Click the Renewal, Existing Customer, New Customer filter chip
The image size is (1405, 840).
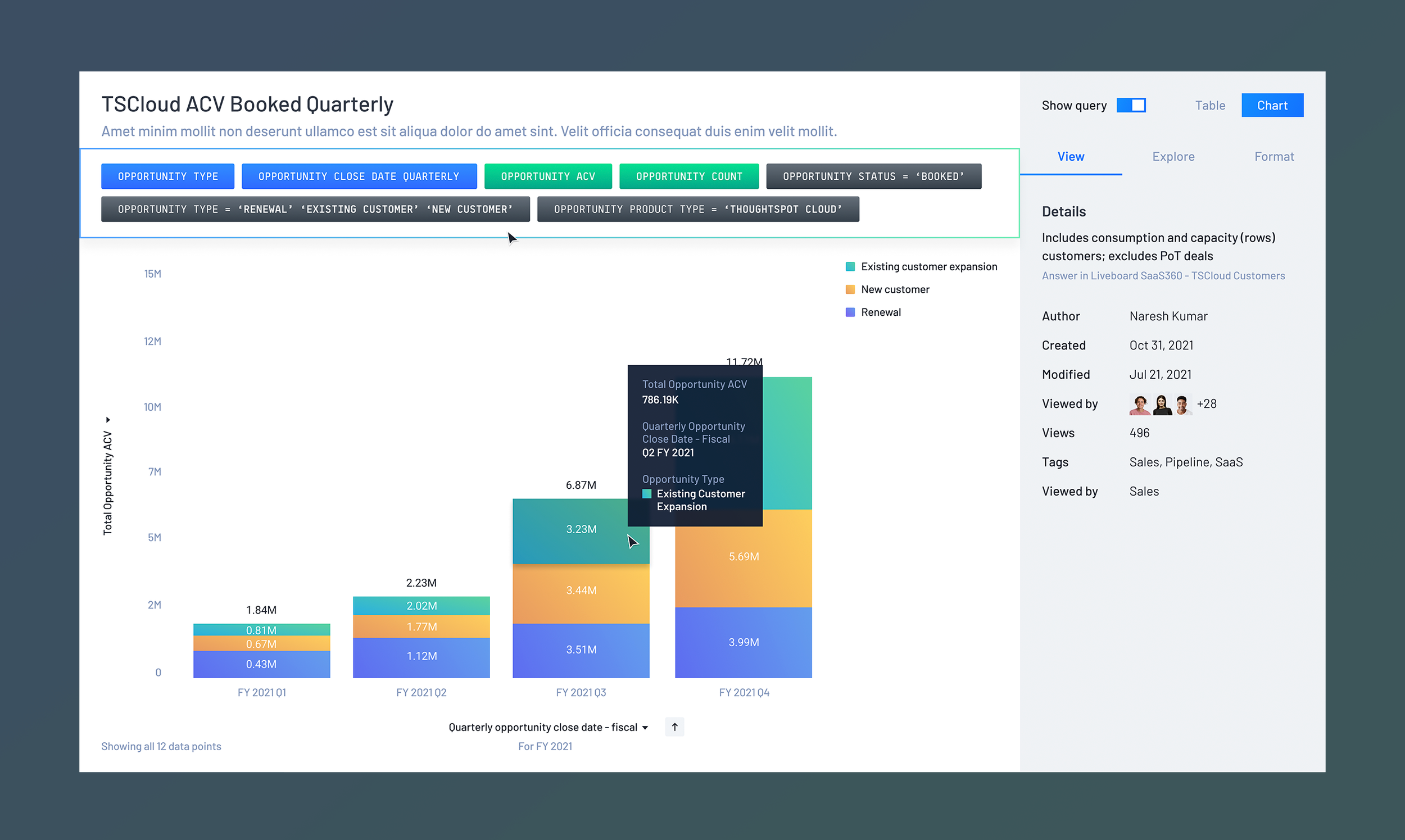point(315,210)
